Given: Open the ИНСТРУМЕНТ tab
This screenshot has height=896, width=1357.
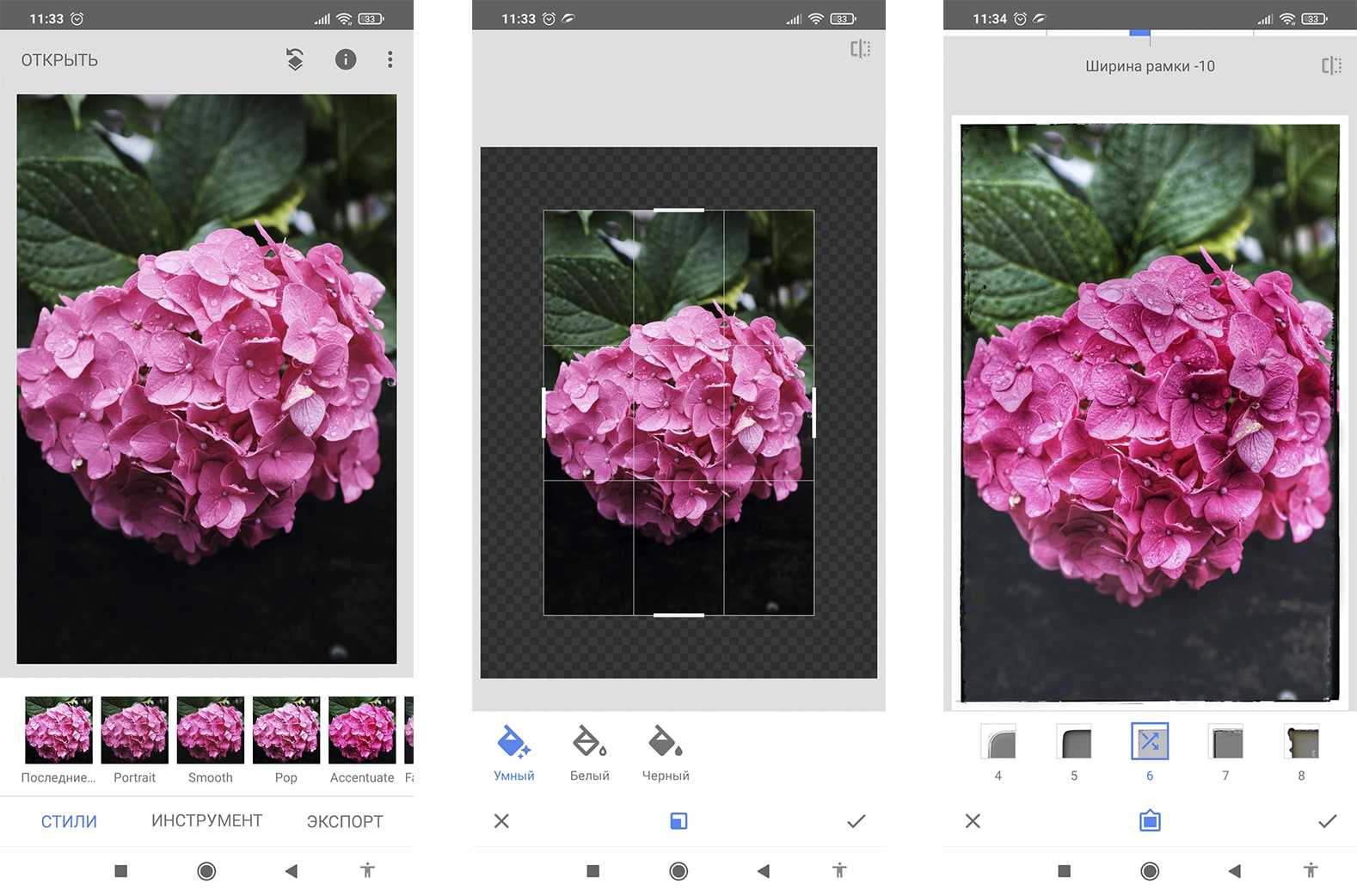Looking at the screenshot, I should tap(206, 821).
